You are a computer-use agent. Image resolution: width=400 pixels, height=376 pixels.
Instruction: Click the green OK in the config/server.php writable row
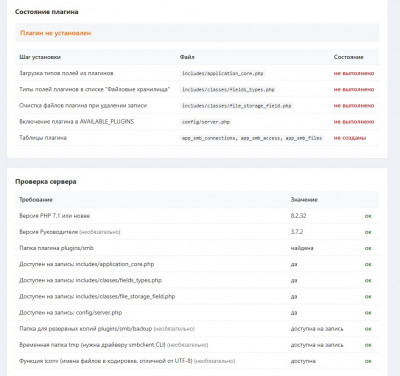click(x=368, y=313)
